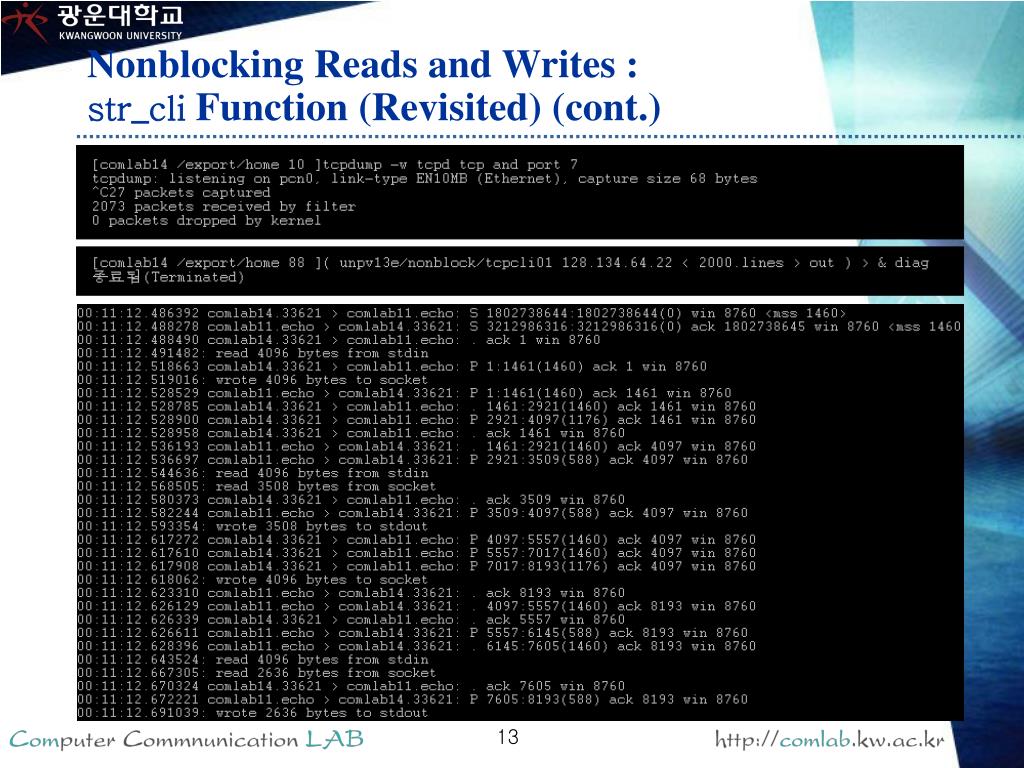The width and height of the screenshot is (1024, 768).
Task: Click the 00:11:12.536697 'P 2921:3509(588)' line
Action: coord(412,460)
